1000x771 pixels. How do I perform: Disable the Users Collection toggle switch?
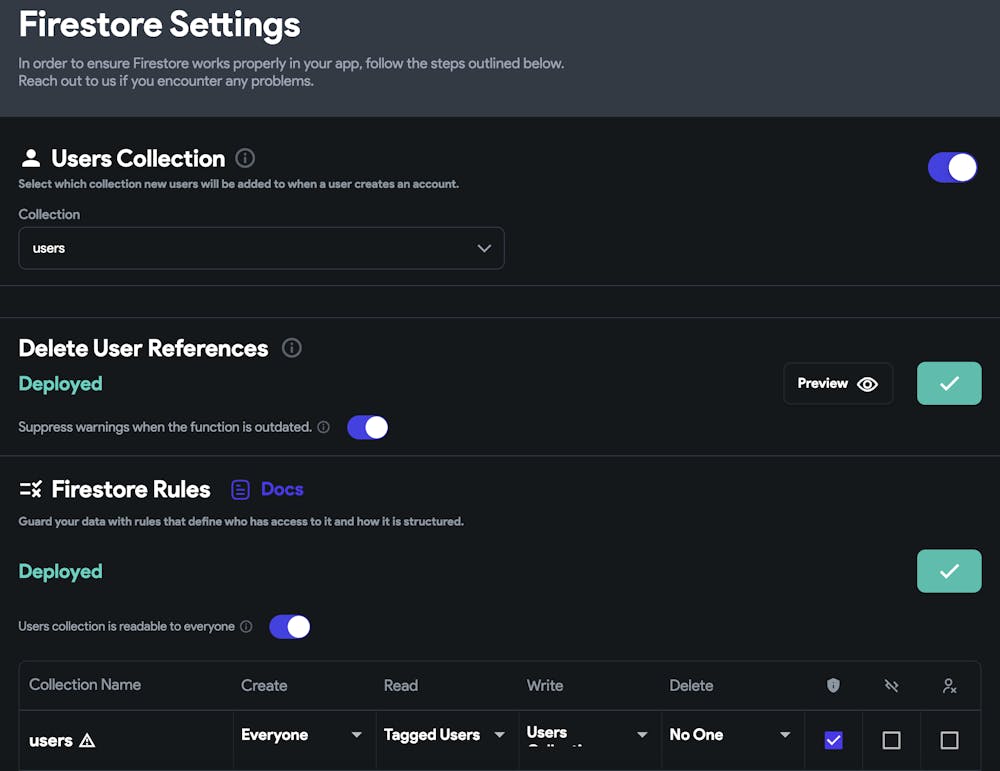[952, 167]
